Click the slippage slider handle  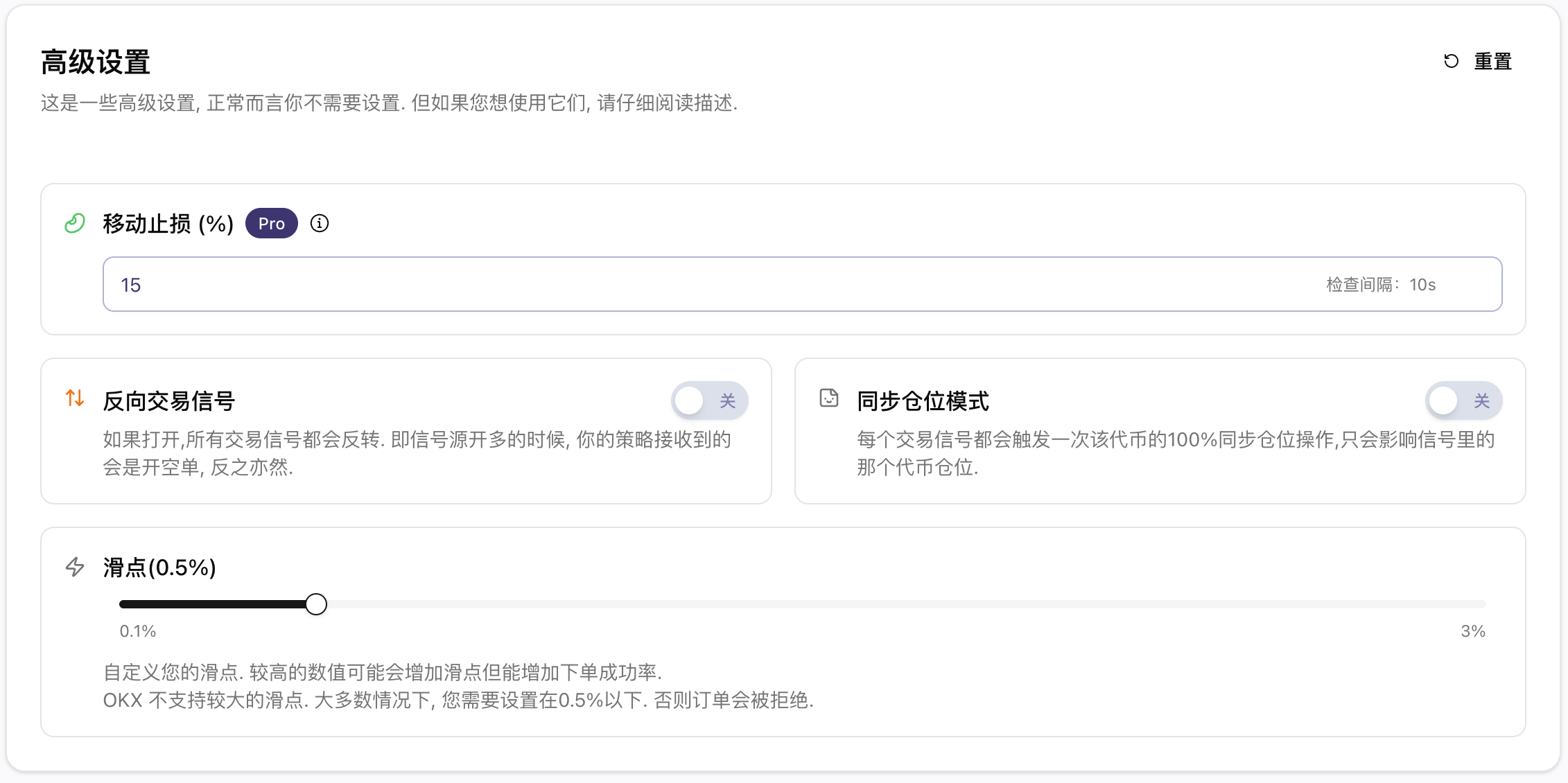click(317, 604)
